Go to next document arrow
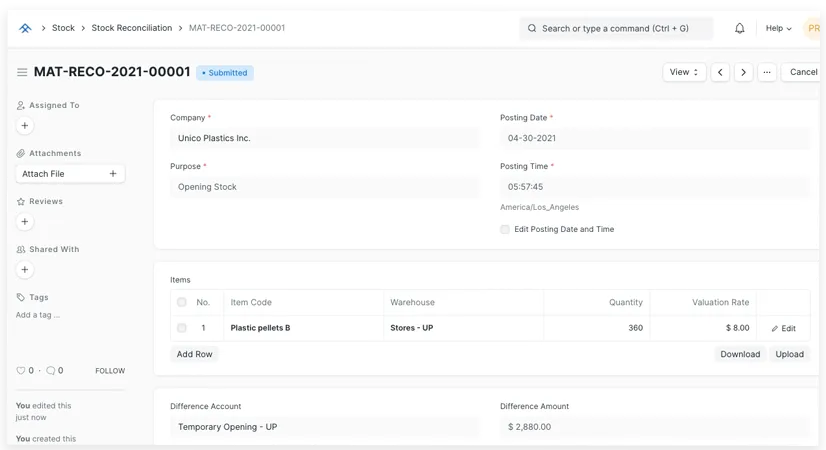 [744, 72]
